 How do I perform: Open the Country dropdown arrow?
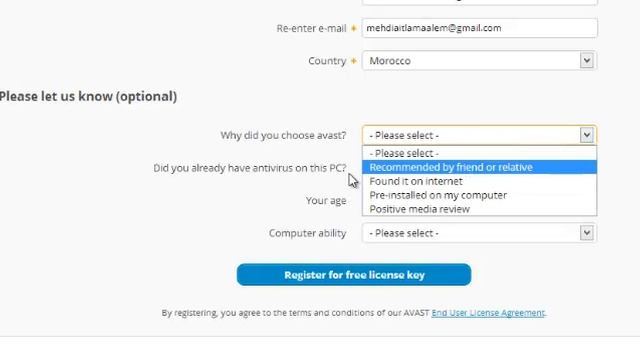click(587, 61)
